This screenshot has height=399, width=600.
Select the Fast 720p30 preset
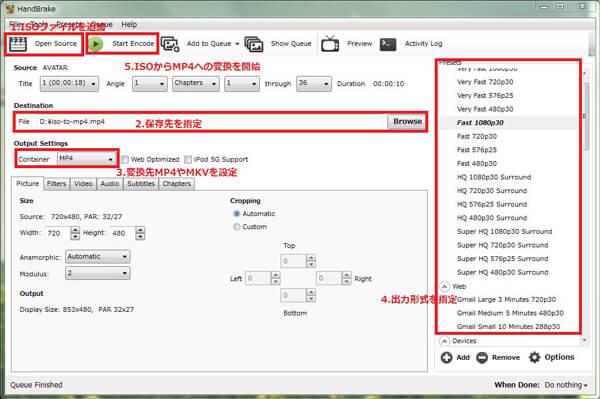click(477, 137)
